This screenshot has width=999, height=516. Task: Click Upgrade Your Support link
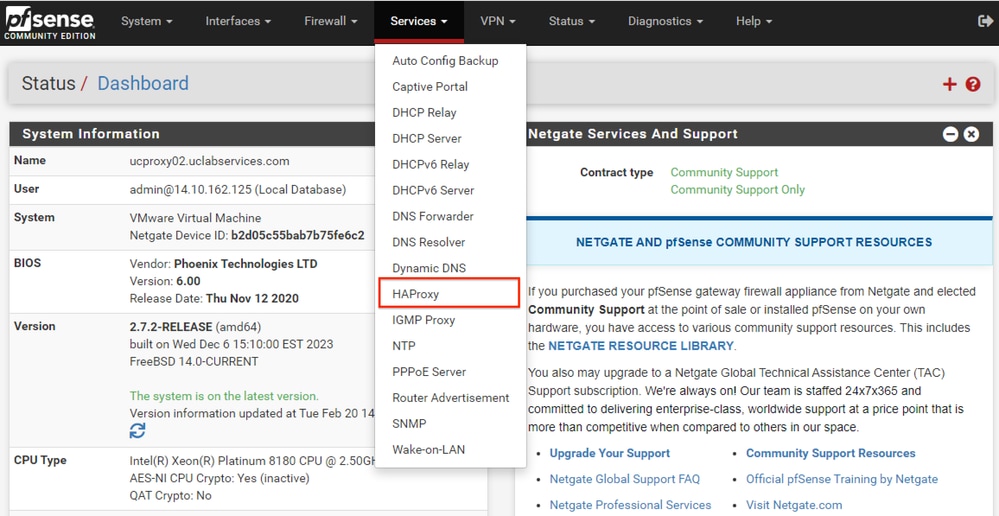(610, 454)
